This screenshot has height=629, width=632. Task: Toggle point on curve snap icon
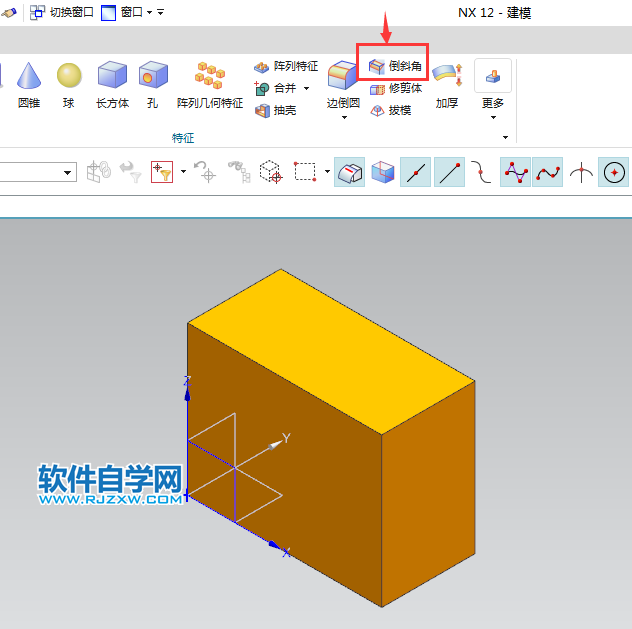(x=547, y=172)
